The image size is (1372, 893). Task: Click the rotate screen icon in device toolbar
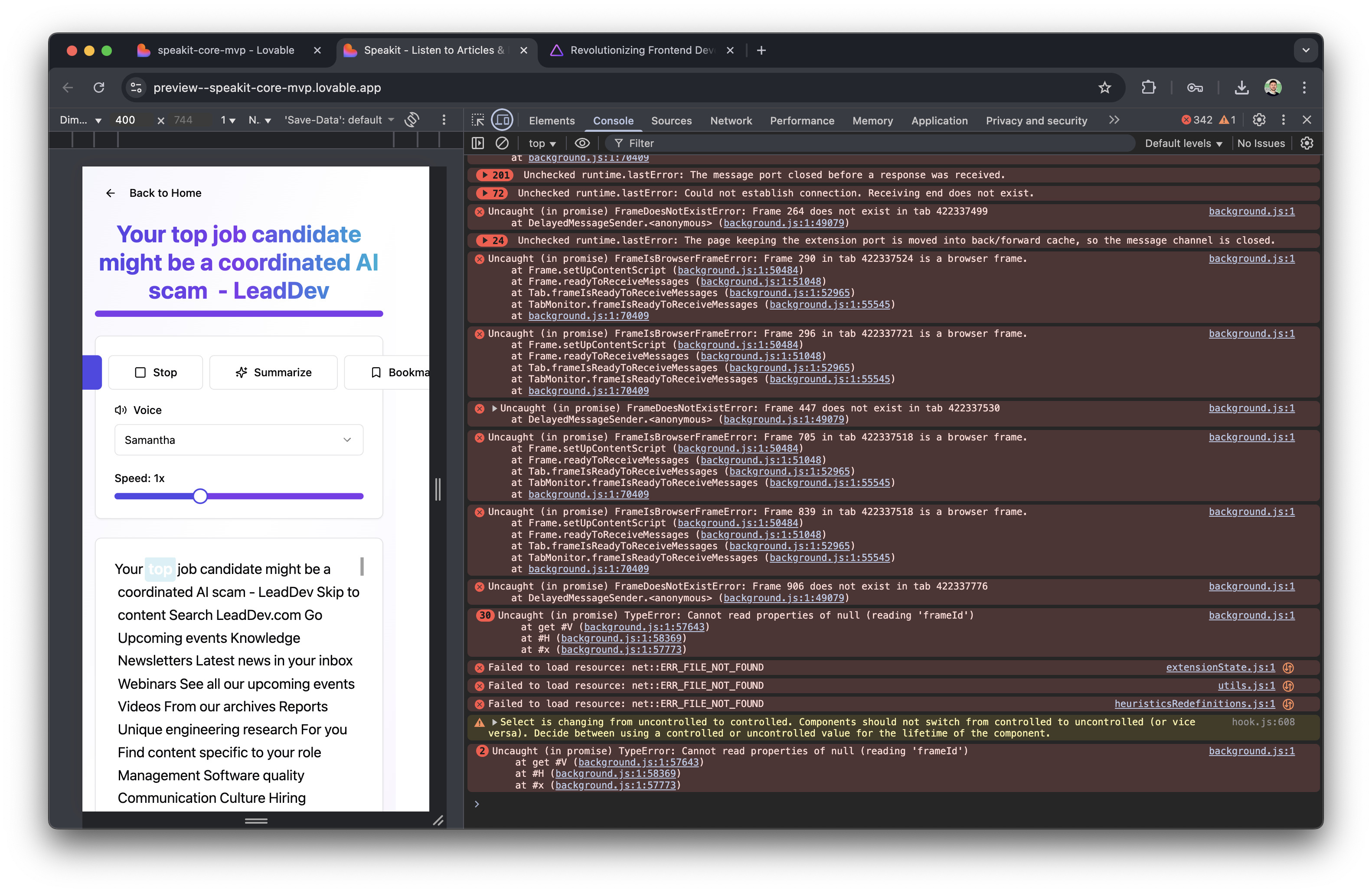[412, 120]
